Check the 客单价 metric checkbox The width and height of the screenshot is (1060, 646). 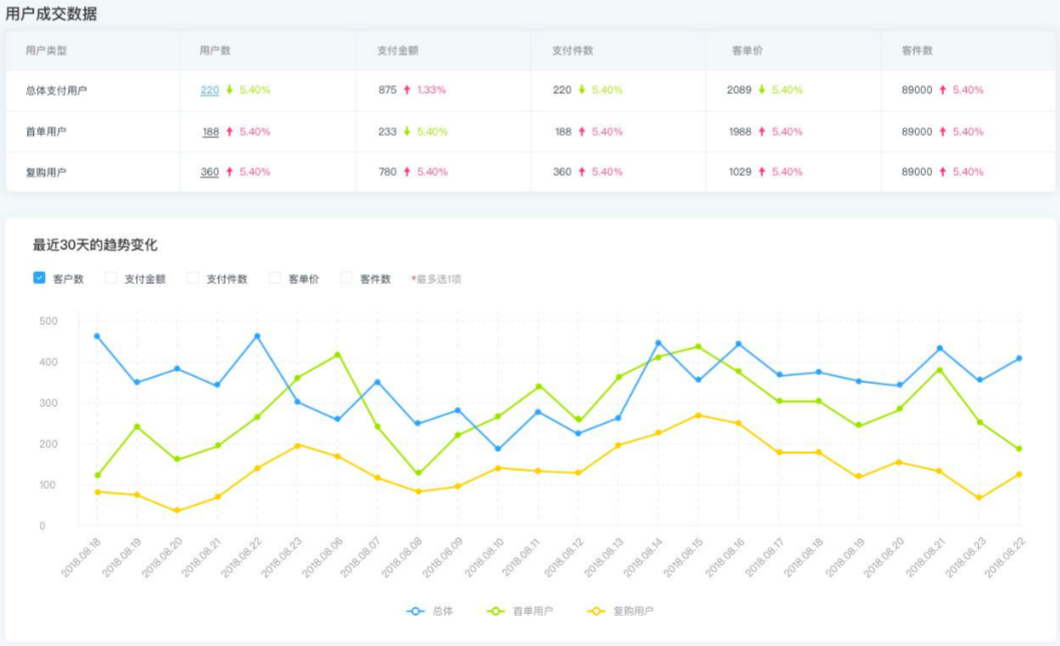(x=274, y=279)
